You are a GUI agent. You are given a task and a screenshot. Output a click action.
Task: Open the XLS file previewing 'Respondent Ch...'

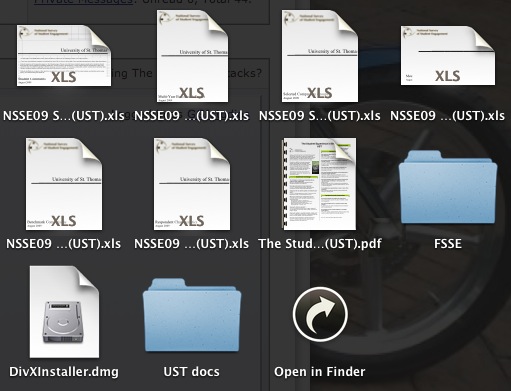point(192,184)
